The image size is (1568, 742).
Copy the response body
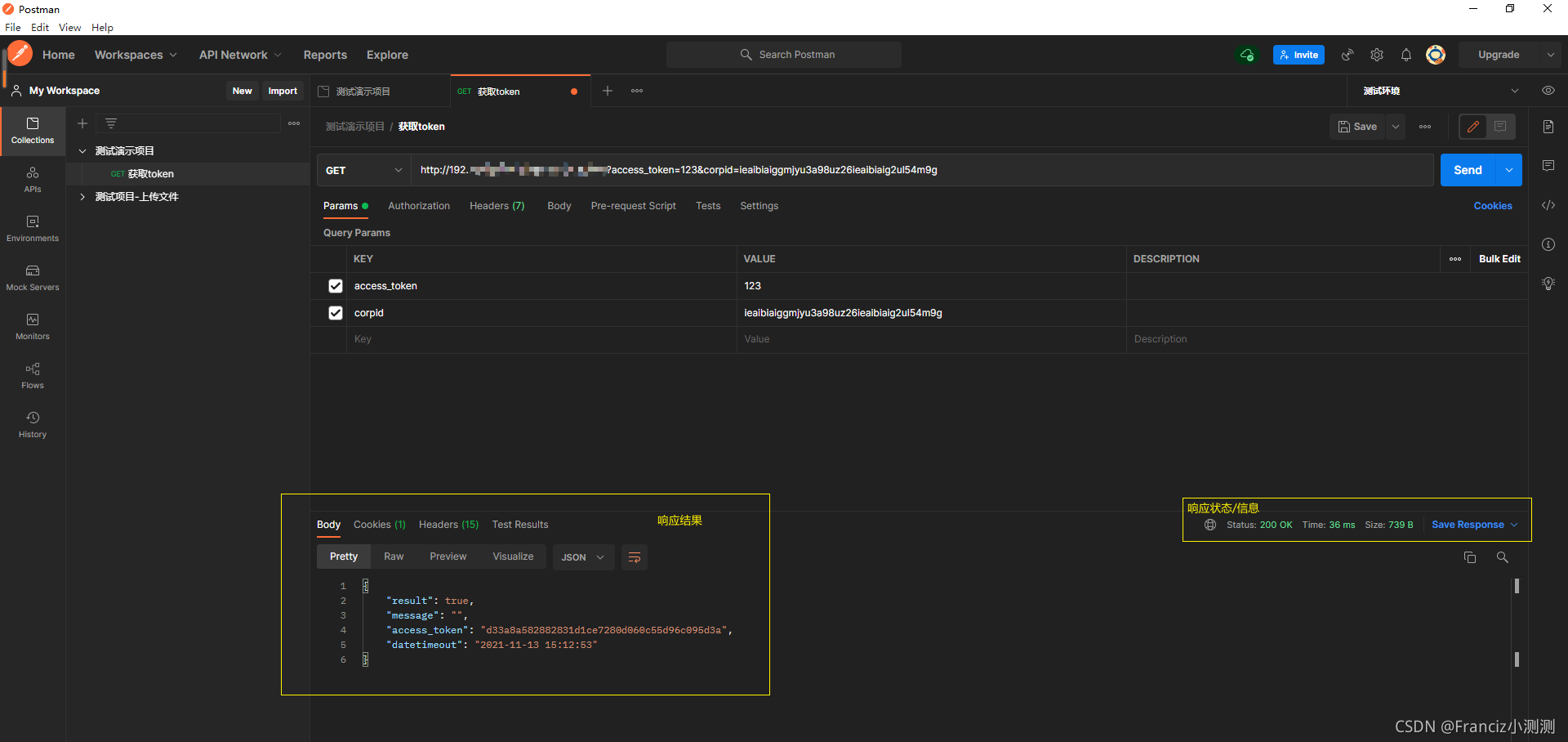point(1469,557)
